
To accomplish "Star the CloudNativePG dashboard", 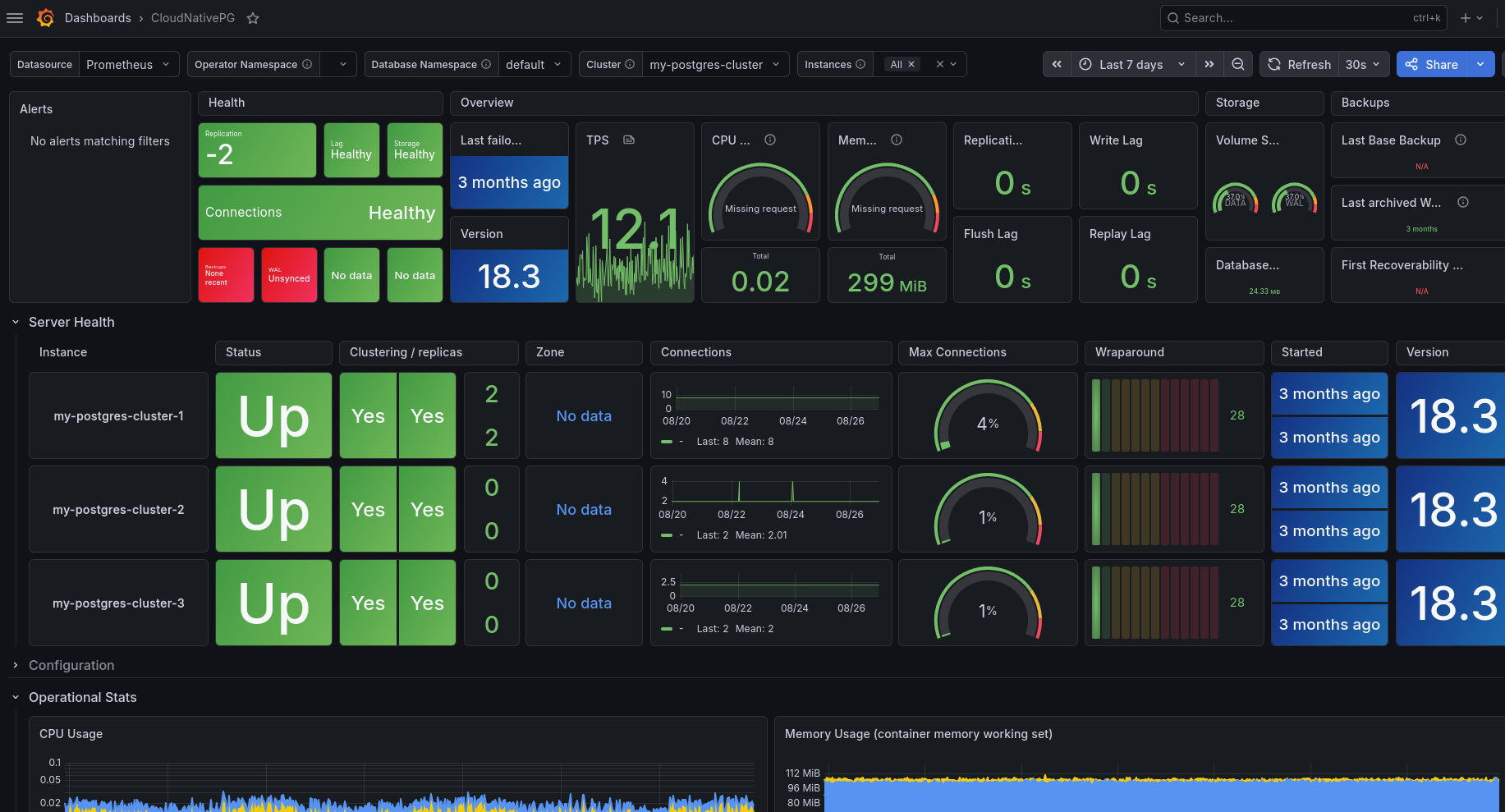I will [253, 18].
